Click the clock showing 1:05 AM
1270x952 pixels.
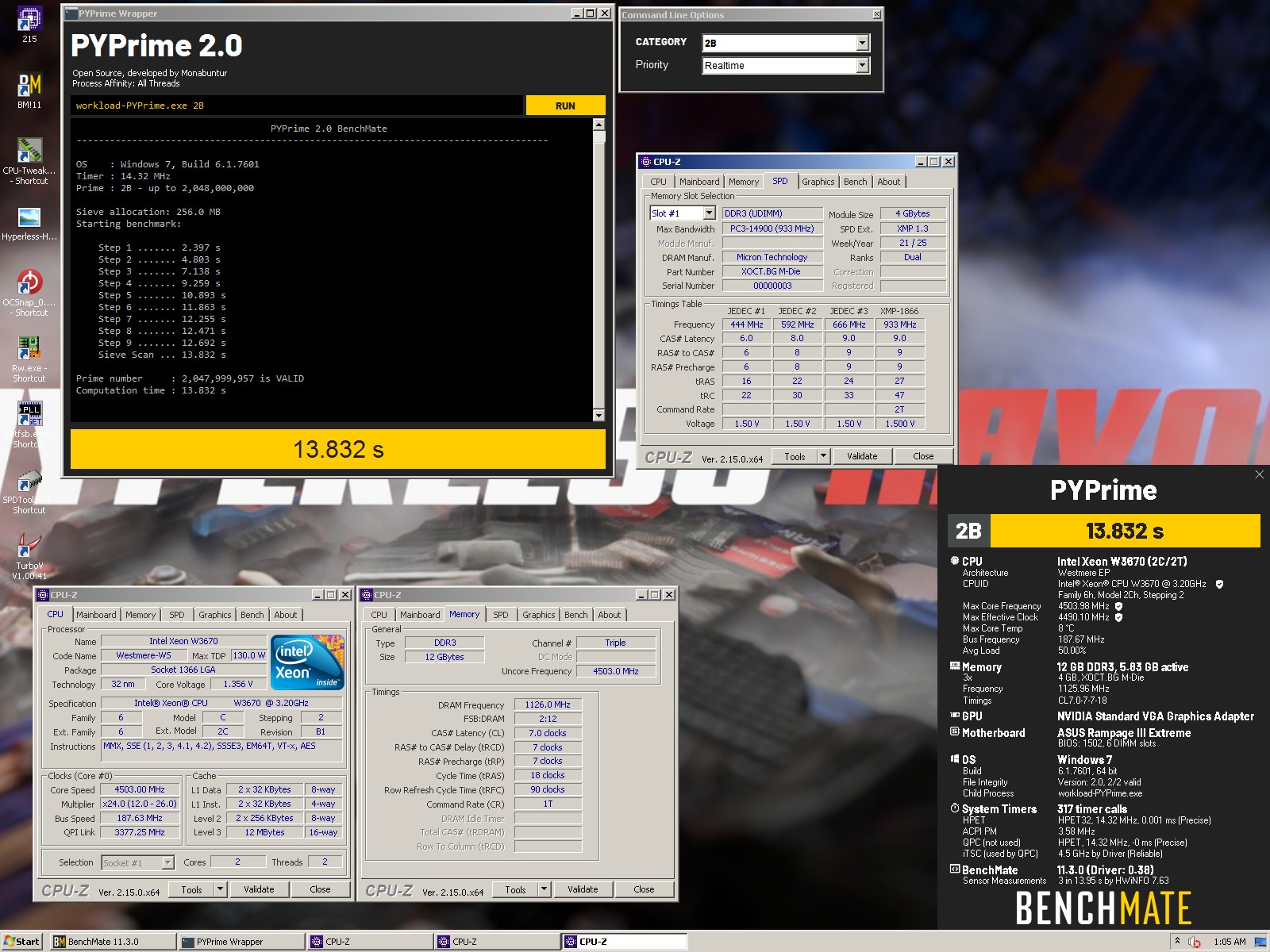coord(1229,942)
